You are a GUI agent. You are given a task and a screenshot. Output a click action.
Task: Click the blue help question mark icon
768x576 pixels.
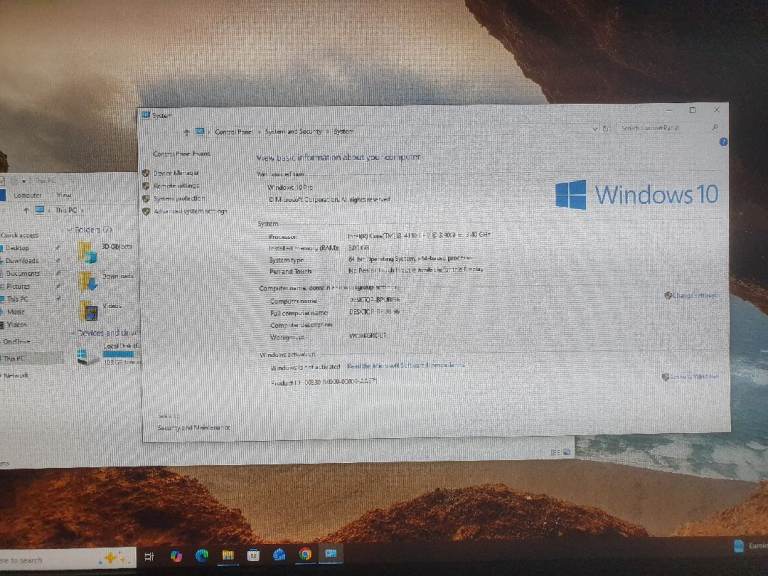tap(723, 142)
